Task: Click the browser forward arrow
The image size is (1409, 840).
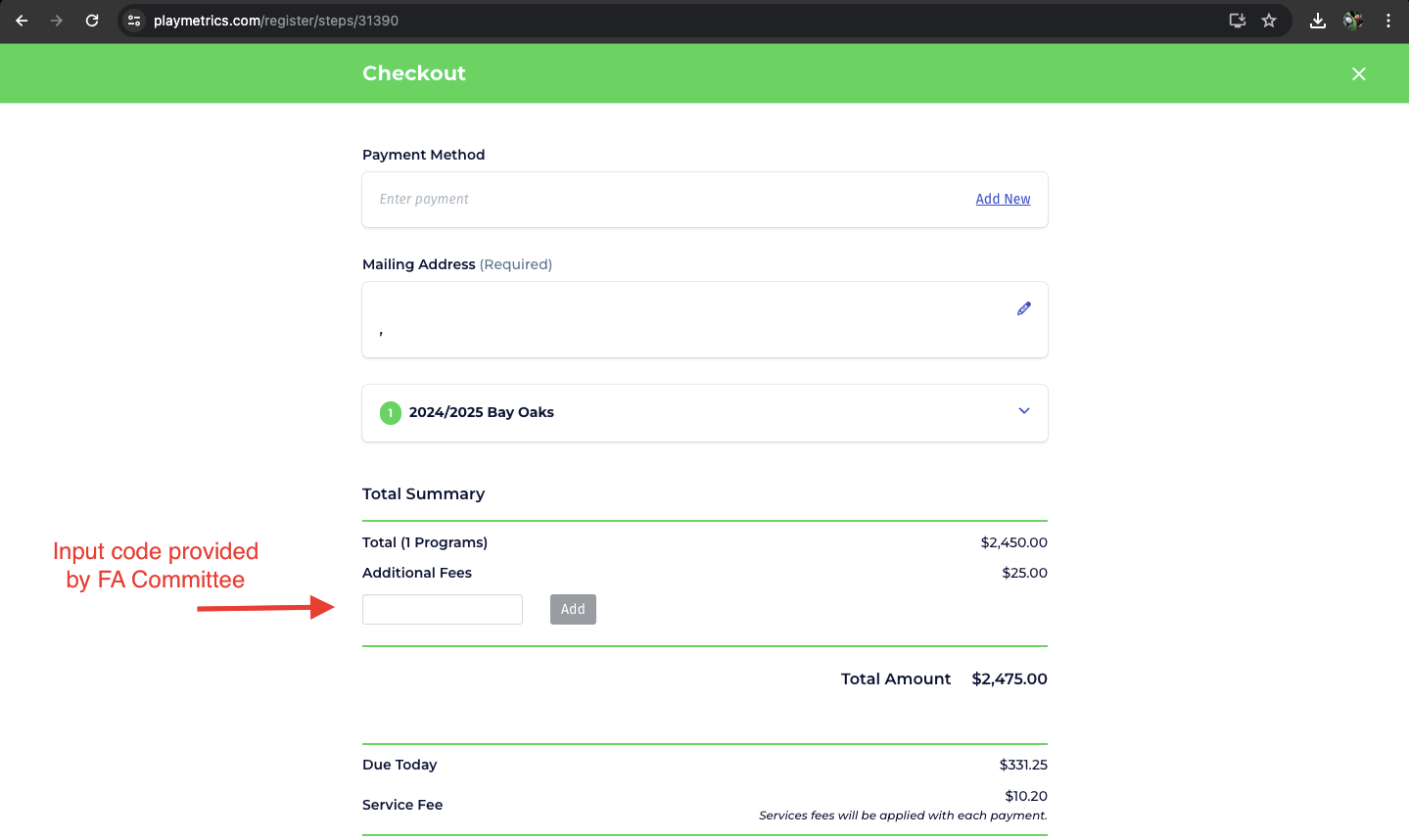Action: (57, 21)
